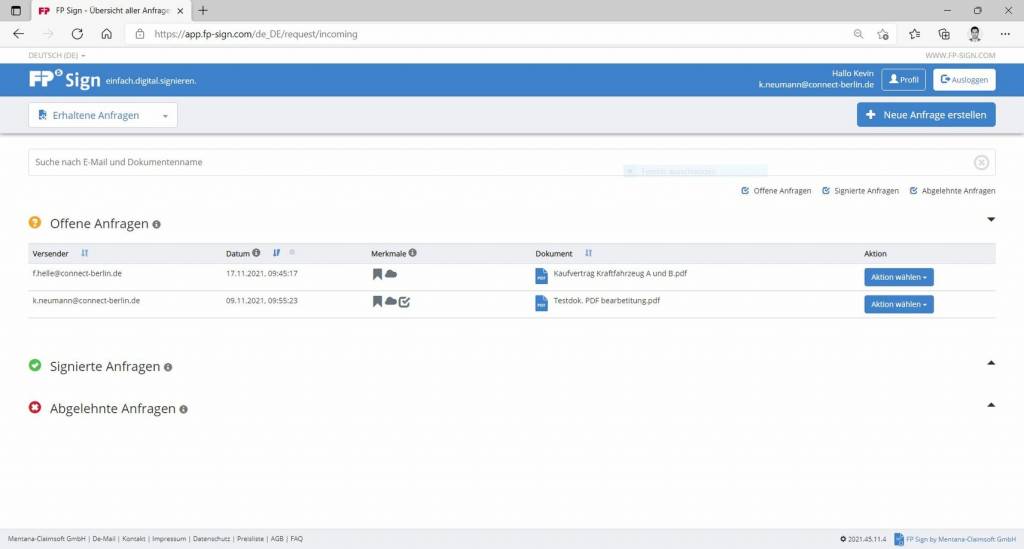Sort the Dokument column with its arrows
This screenshot has width=1024, height=549.
tap(588, 254)
